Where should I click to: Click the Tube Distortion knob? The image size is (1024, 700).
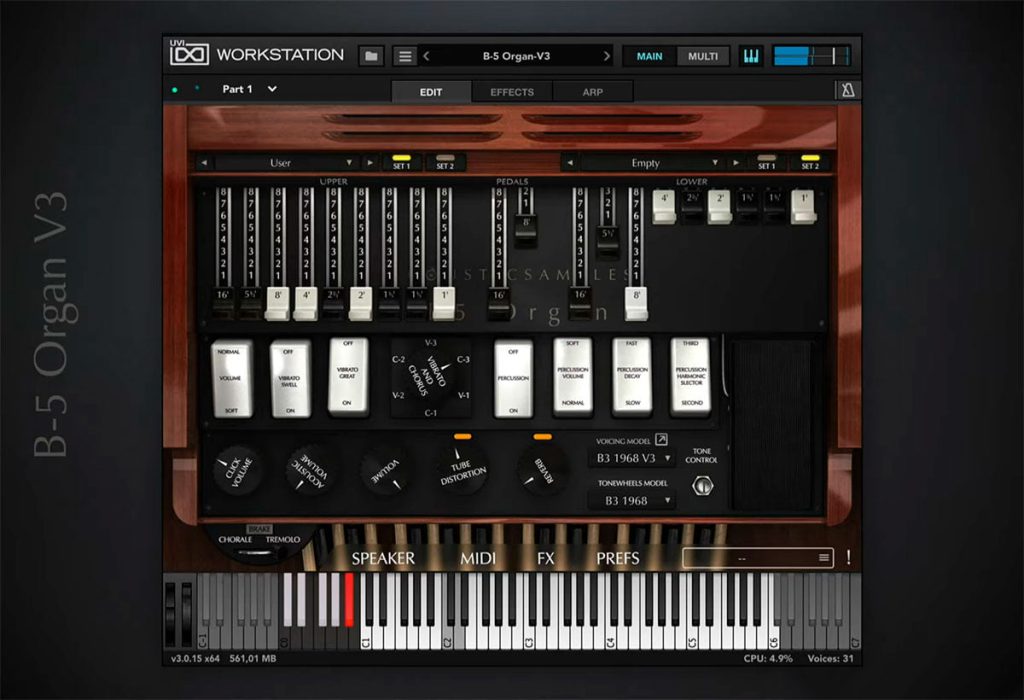[462, 470]
